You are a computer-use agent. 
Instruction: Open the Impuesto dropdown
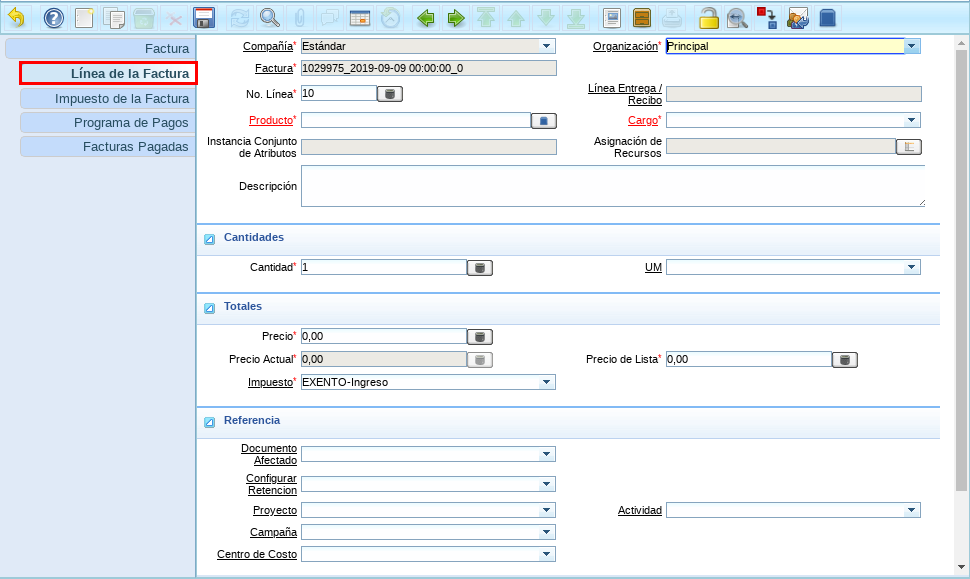tap(546, 382)
